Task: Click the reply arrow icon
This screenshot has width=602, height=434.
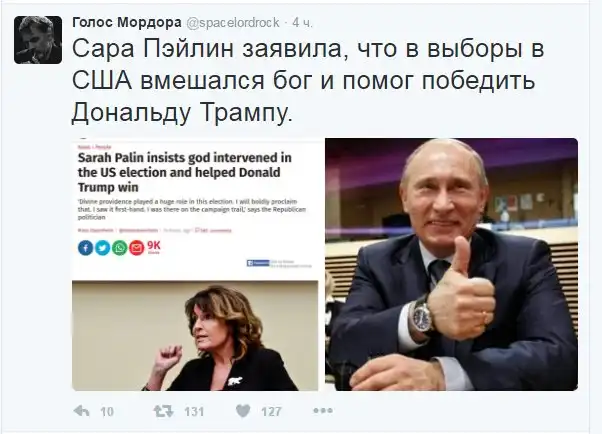Action: [x=81, y=411]
